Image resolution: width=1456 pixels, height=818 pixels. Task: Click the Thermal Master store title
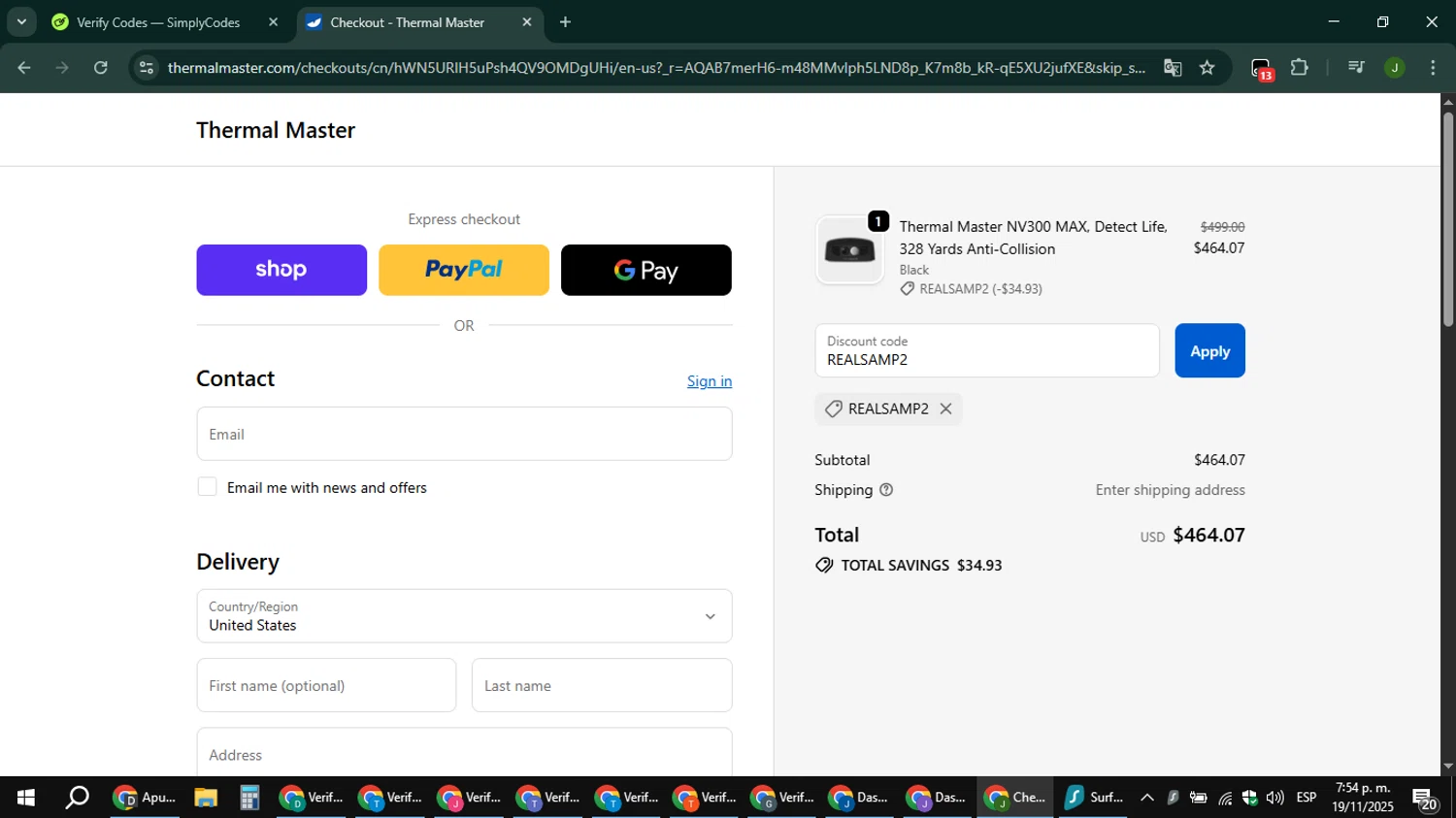[x=276, y=130]
